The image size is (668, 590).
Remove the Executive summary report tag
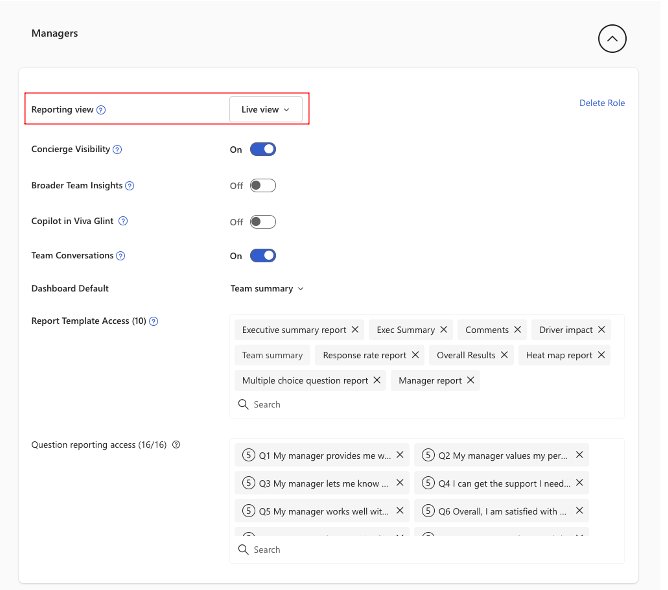pyautogui.click(x=355, y=329)
